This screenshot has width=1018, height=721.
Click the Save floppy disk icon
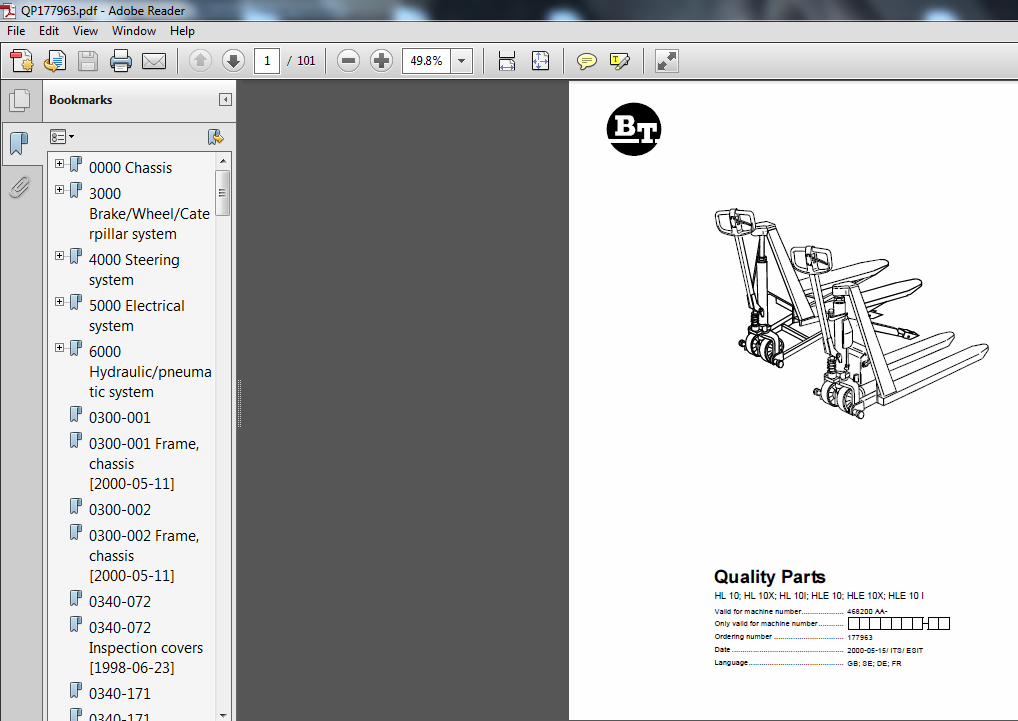click(88, 61)
